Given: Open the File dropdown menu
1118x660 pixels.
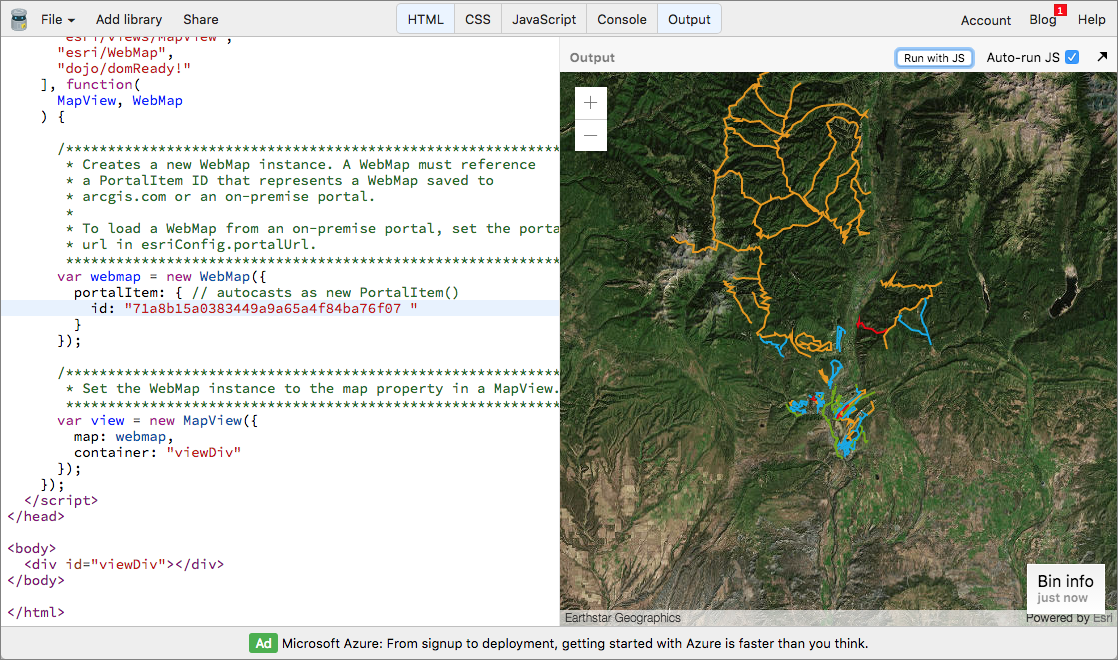Looking at the screenshot, I should pos(58,19).
